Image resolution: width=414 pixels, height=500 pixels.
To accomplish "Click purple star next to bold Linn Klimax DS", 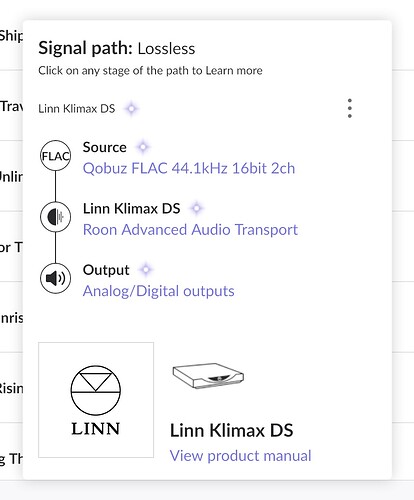I will (x=196, y=208).
